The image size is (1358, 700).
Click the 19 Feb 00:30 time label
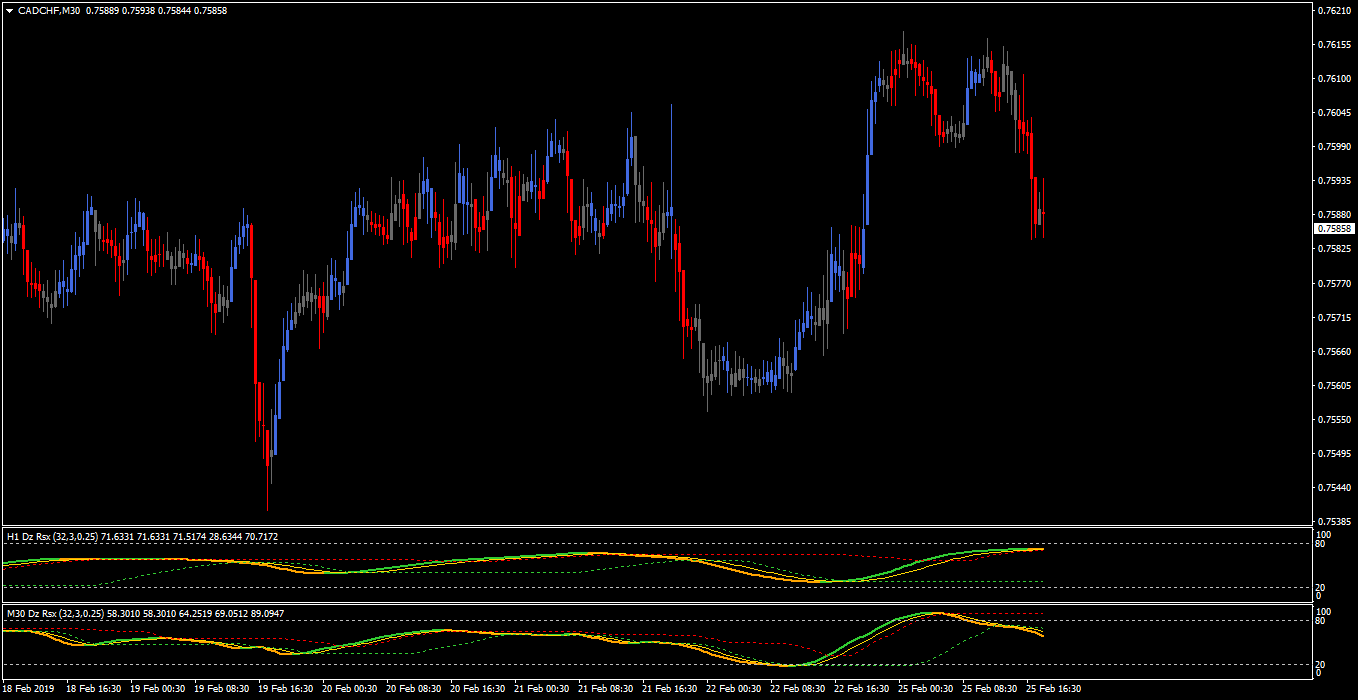click(158, 689)
